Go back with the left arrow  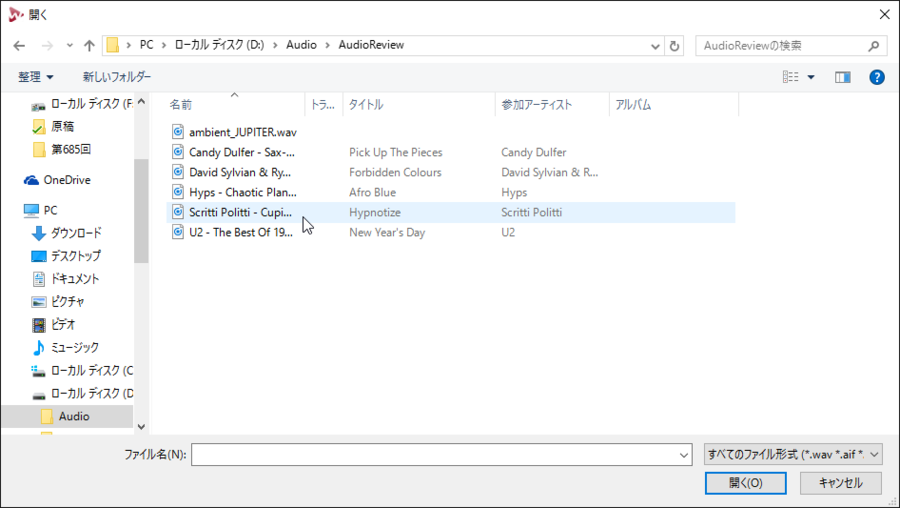pos(20,45)
